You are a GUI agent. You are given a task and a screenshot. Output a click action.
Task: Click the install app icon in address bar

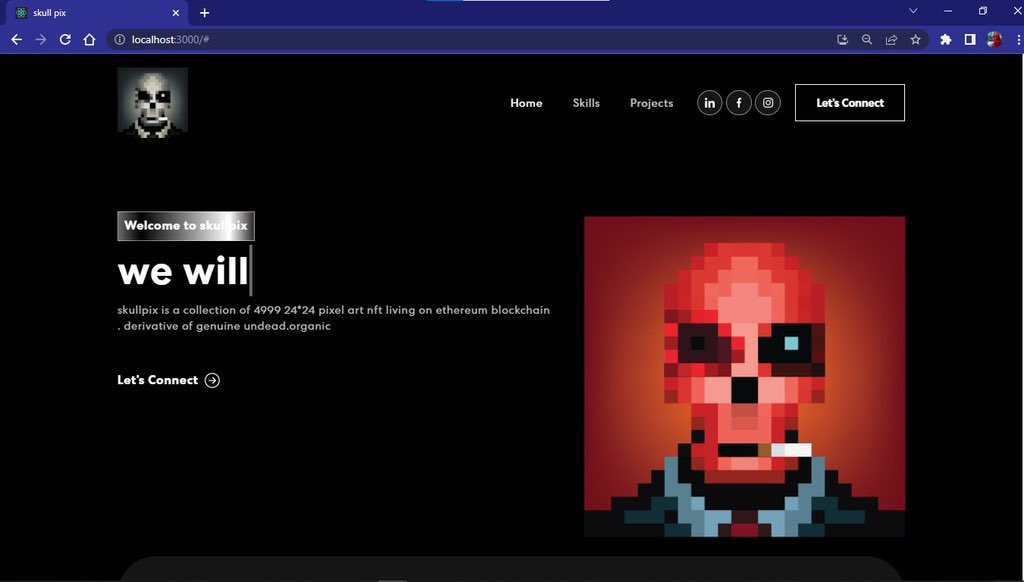coord(842,40)
